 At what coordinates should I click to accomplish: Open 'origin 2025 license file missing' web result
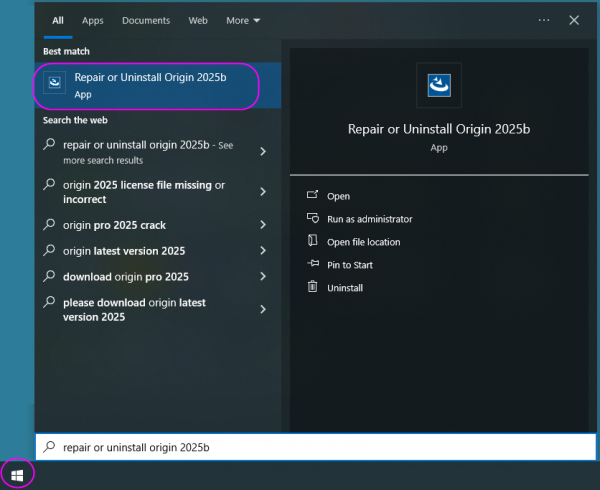pyautogui.click(x=143, y=191)
